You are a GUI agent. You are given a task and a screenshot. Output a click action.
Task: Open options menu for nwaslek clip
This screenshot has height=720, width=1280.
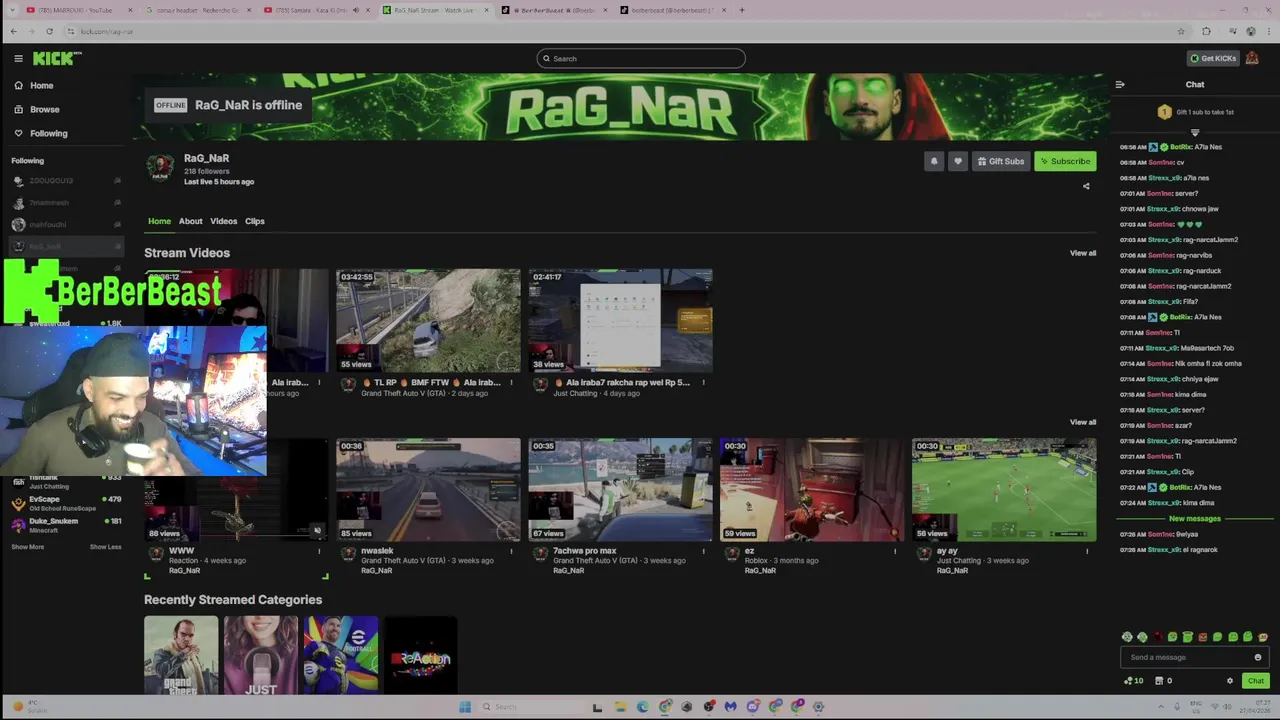tap(511, 551)
